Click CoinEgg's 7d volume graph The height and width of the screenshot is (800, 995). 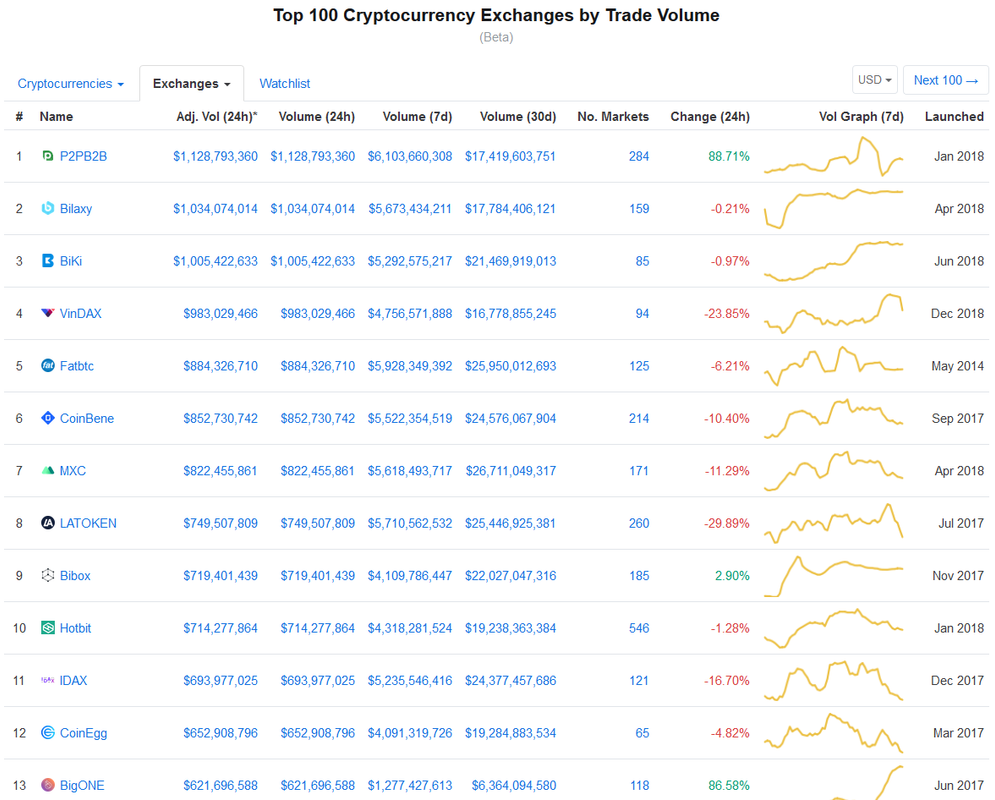pyautogui.click(x=833, y=733)
